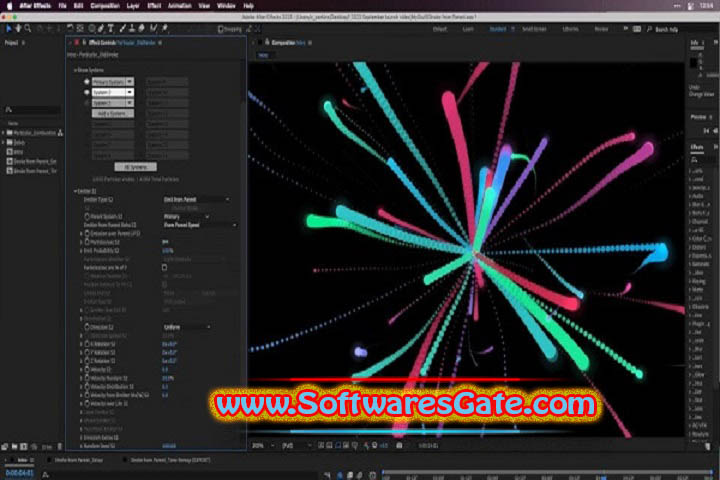This screenshot has height=480, width=720.
Task: Click the timeline work area bar
Action: click(549, 472)
